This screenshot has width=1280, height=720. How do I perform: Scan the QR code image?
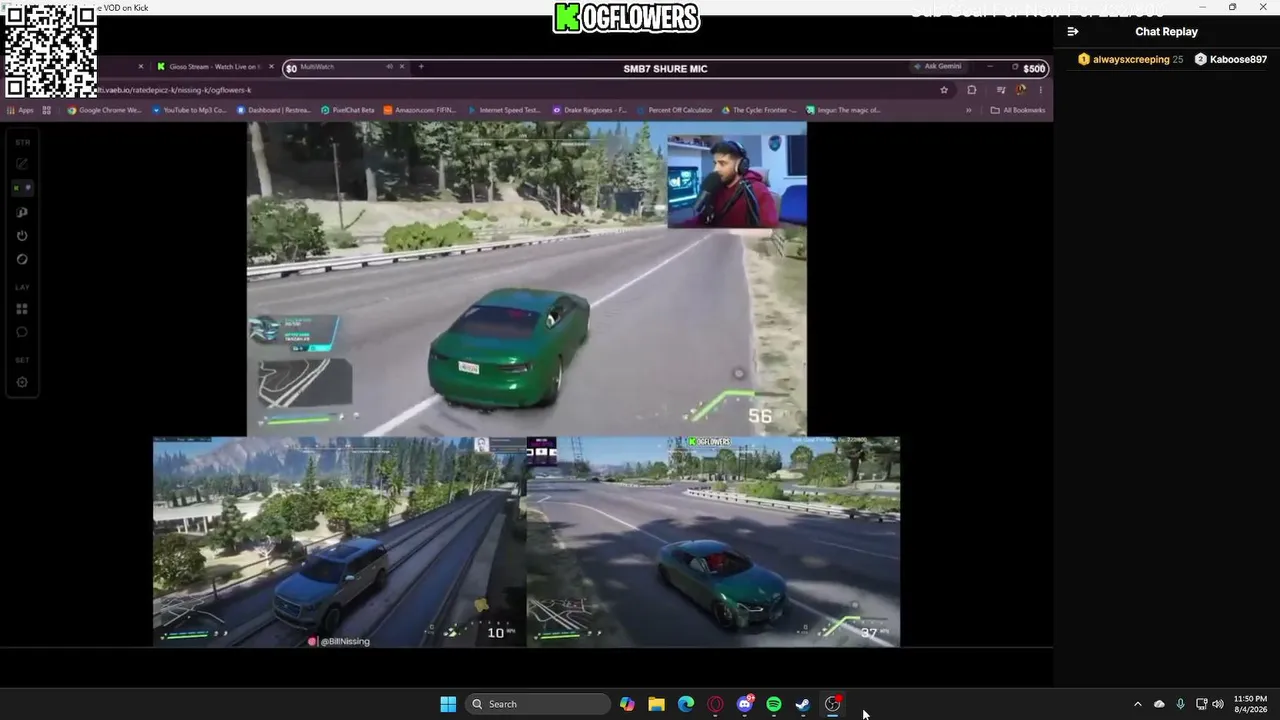[x=51, y=50]
